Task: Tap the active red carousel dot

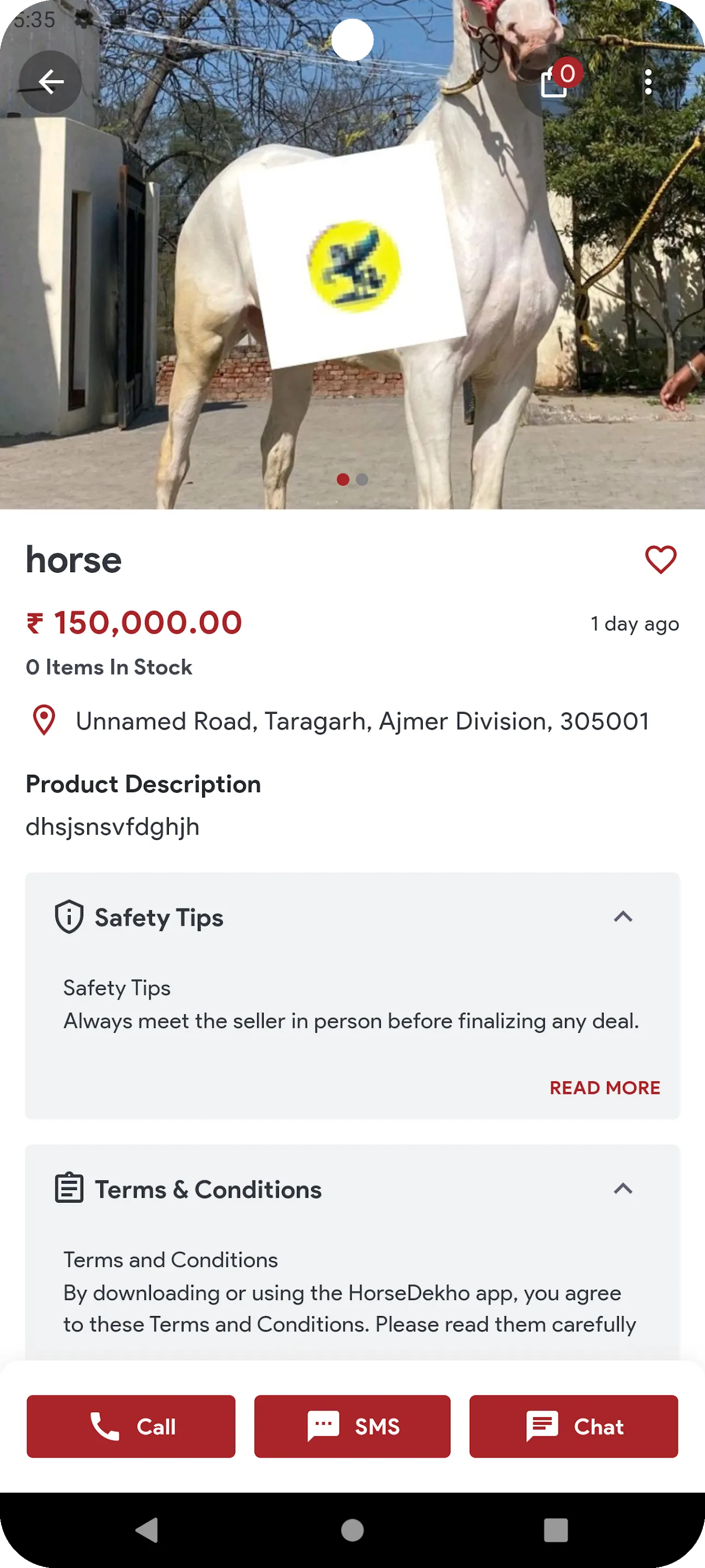Action: click(x=344, y=480)
